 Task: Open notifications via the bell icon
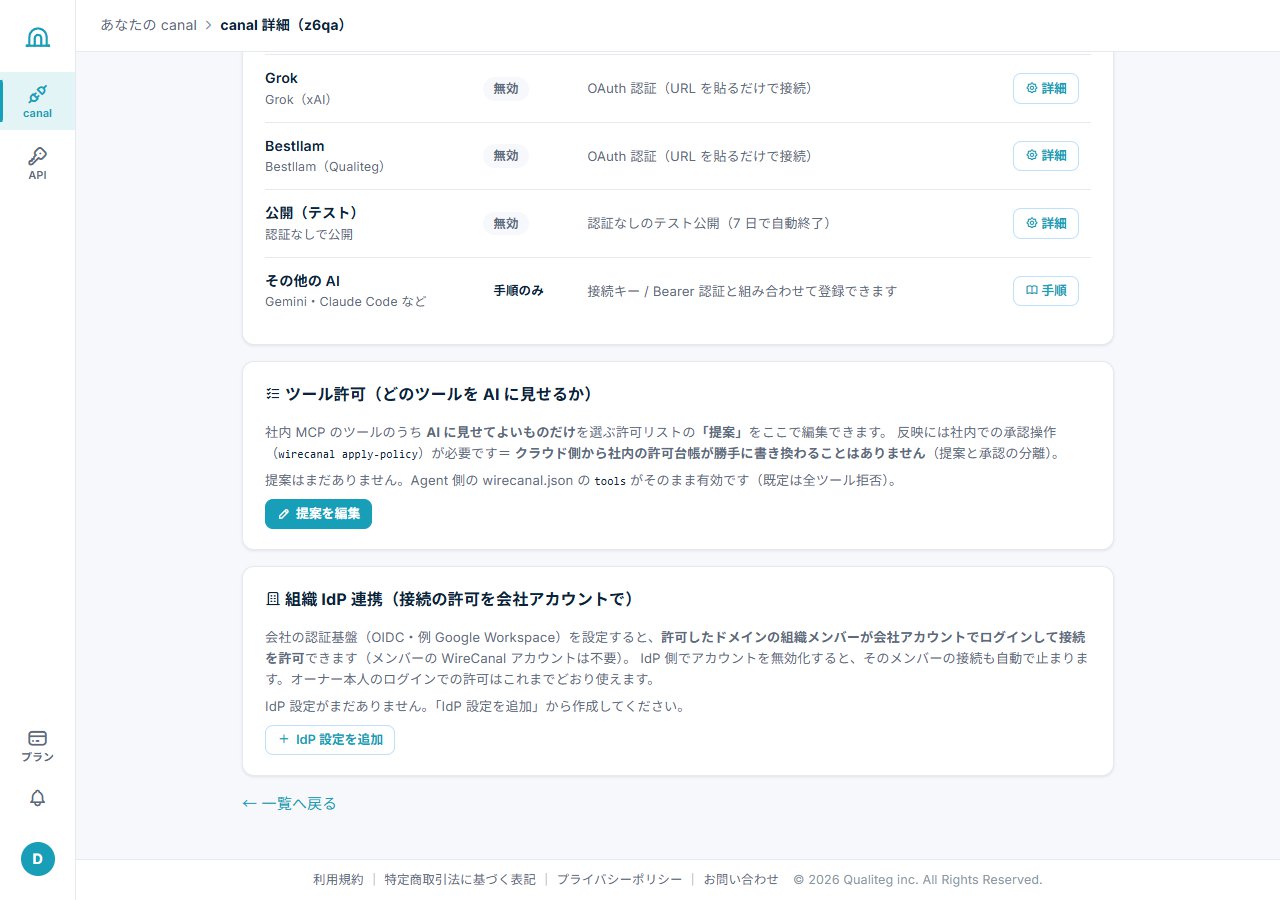click(x=37, y=798)
